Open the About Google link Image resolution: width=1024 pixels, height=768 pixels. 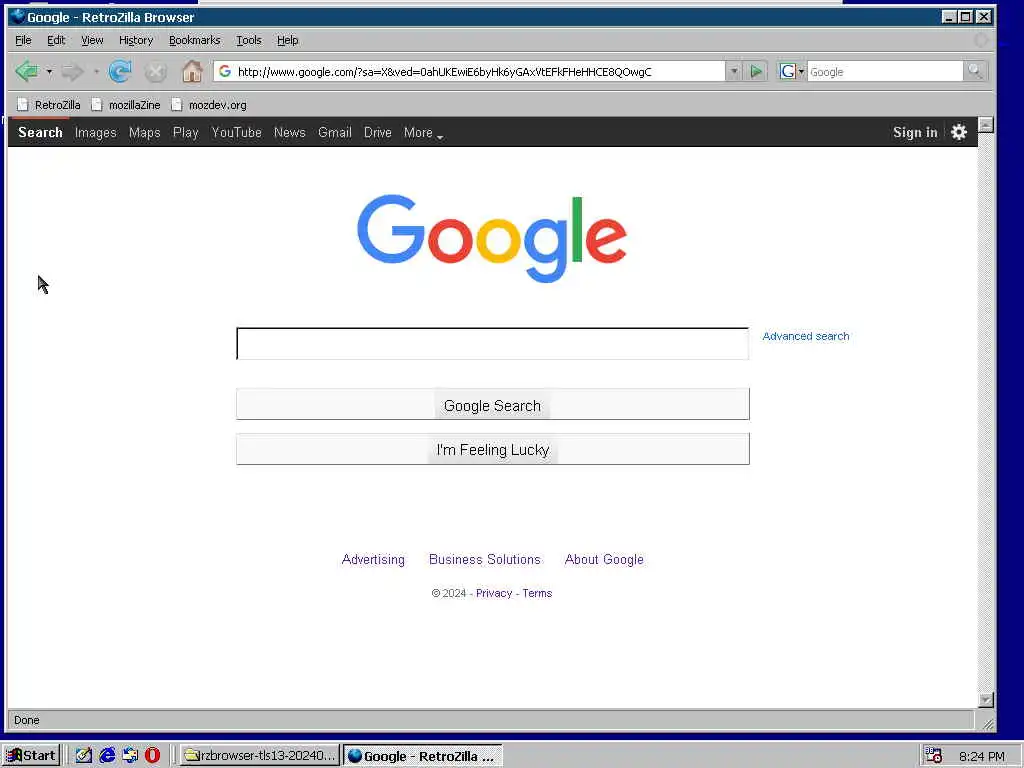point(604,560)
